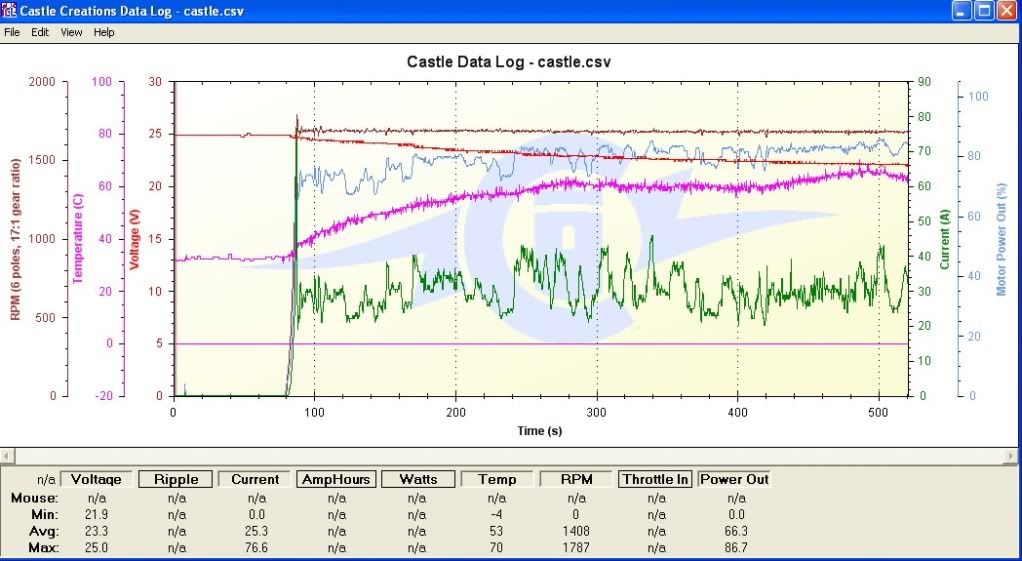Toggle the RPM data series button

click(576, 479)
